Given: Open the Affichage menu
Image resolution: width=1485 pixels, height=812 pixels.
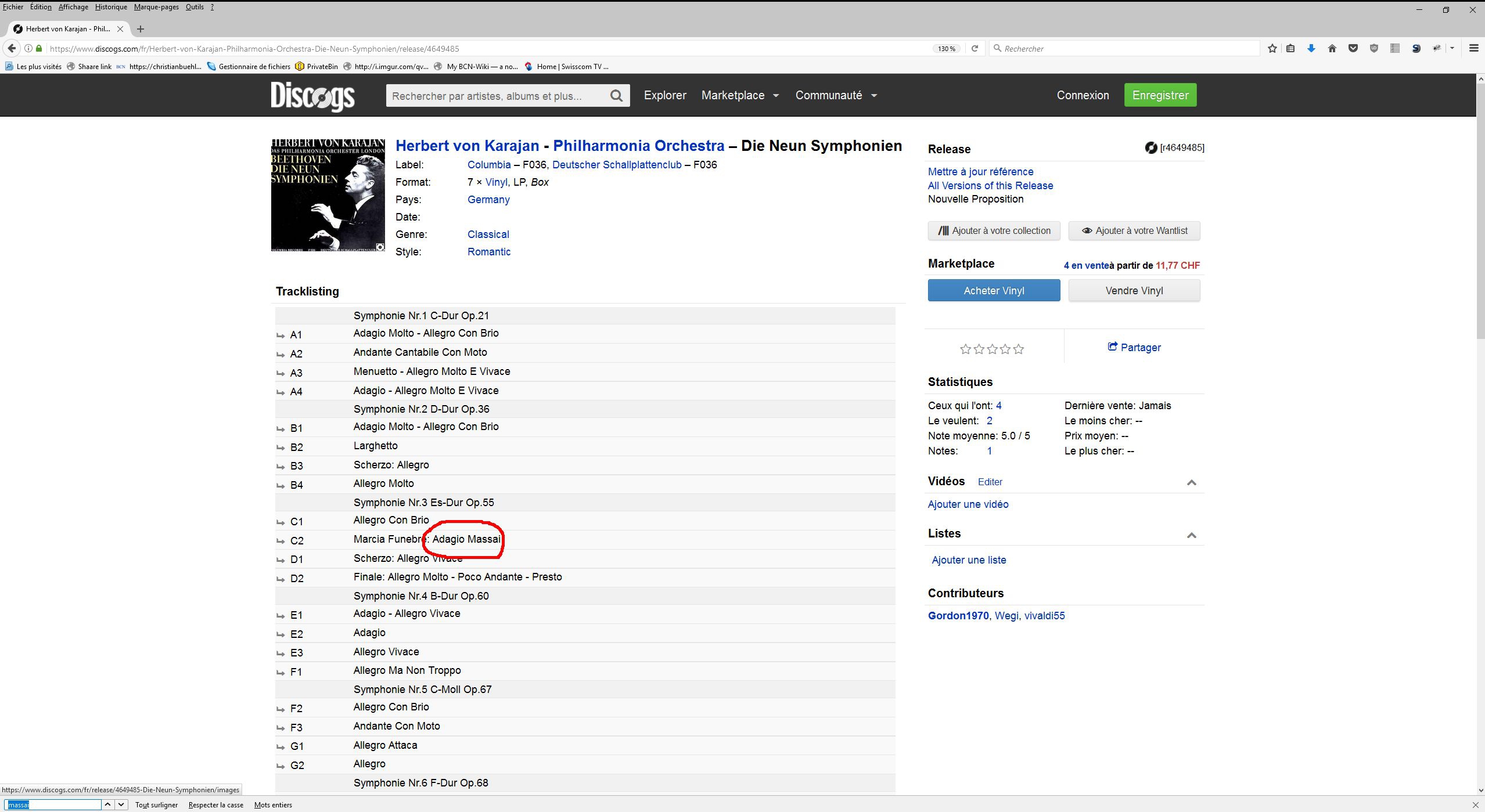Looking at the screenshot, I should (73, 7).
